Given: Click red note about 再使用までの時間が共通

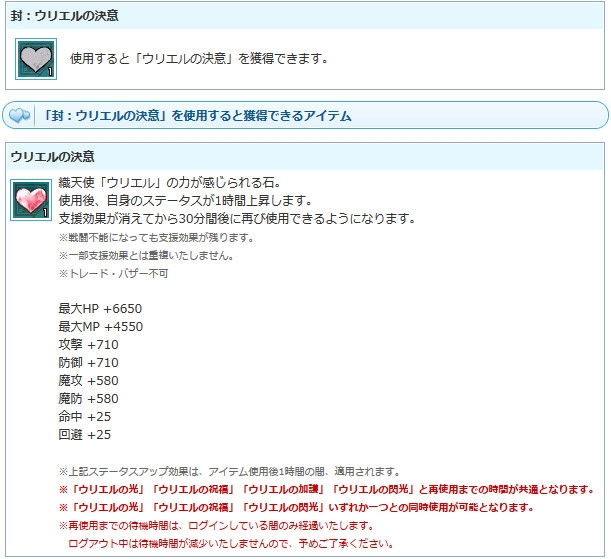Looking at the screenshot, I should (x=327, y=490).
